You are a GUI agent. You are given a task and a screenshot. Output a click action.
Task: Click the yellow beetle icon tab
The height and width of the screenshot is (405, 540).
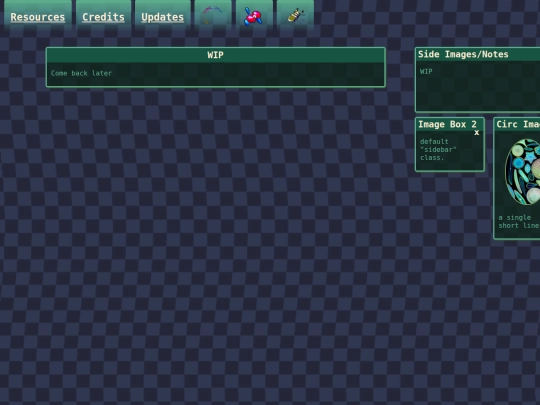[x=295, y=15]
